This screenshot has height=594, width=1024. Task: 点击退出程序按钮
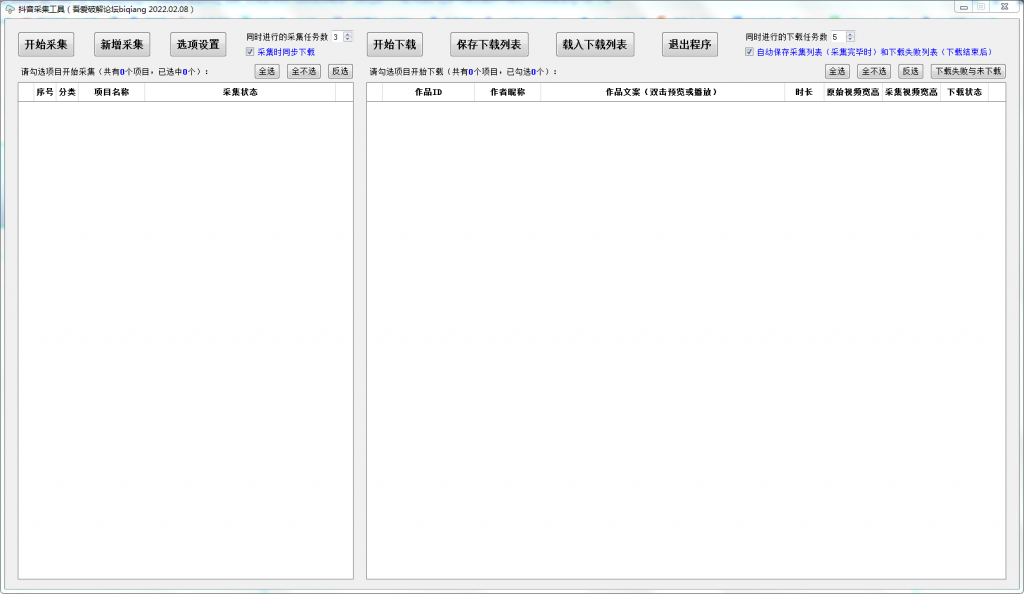click(x=689, y=44)
